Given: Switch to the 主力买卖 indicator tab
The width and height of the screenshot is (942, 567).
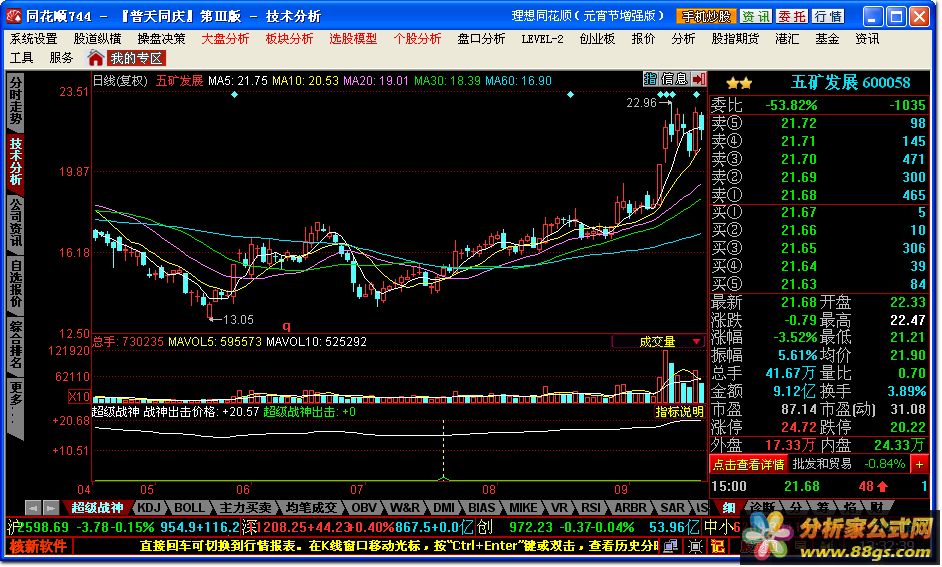Looking at the screenshot, I should (245, 508).
